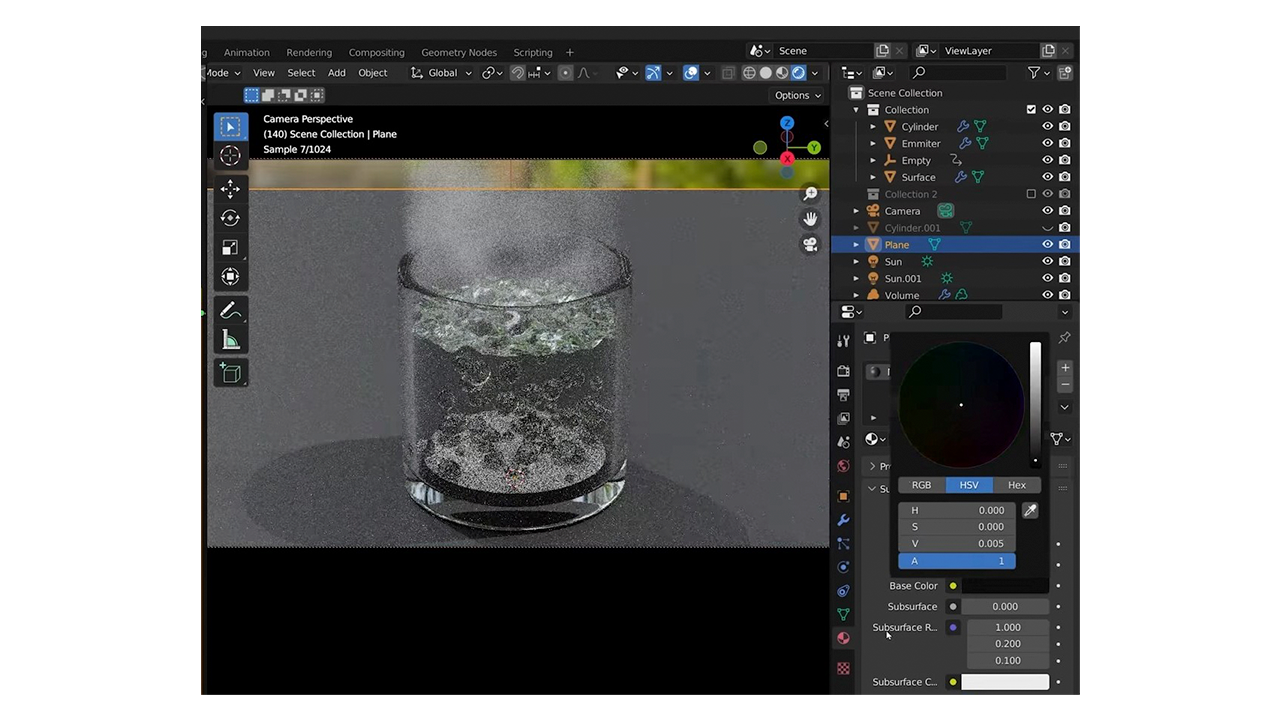Hide the Plane object in viewport

pyautogui.click(x=1048, y=245)
